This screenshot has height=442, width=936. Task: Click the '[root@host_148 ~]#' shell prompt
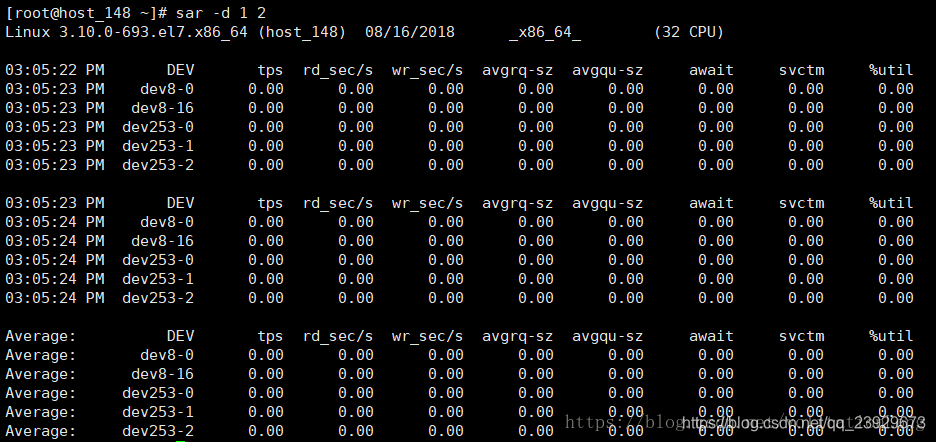click(88, 13)
